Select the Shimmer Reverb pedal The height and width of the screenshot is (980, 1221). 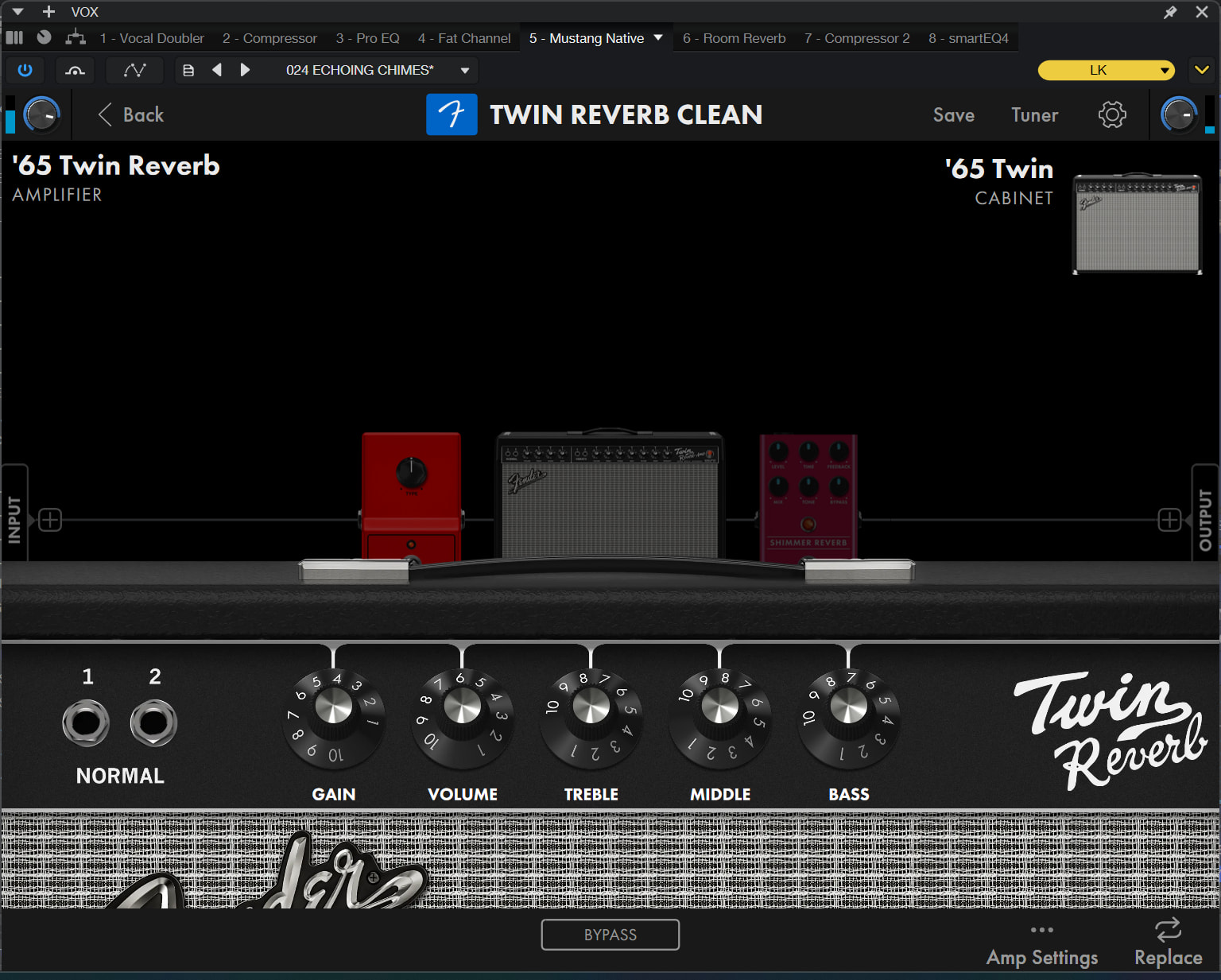point(808,498)
